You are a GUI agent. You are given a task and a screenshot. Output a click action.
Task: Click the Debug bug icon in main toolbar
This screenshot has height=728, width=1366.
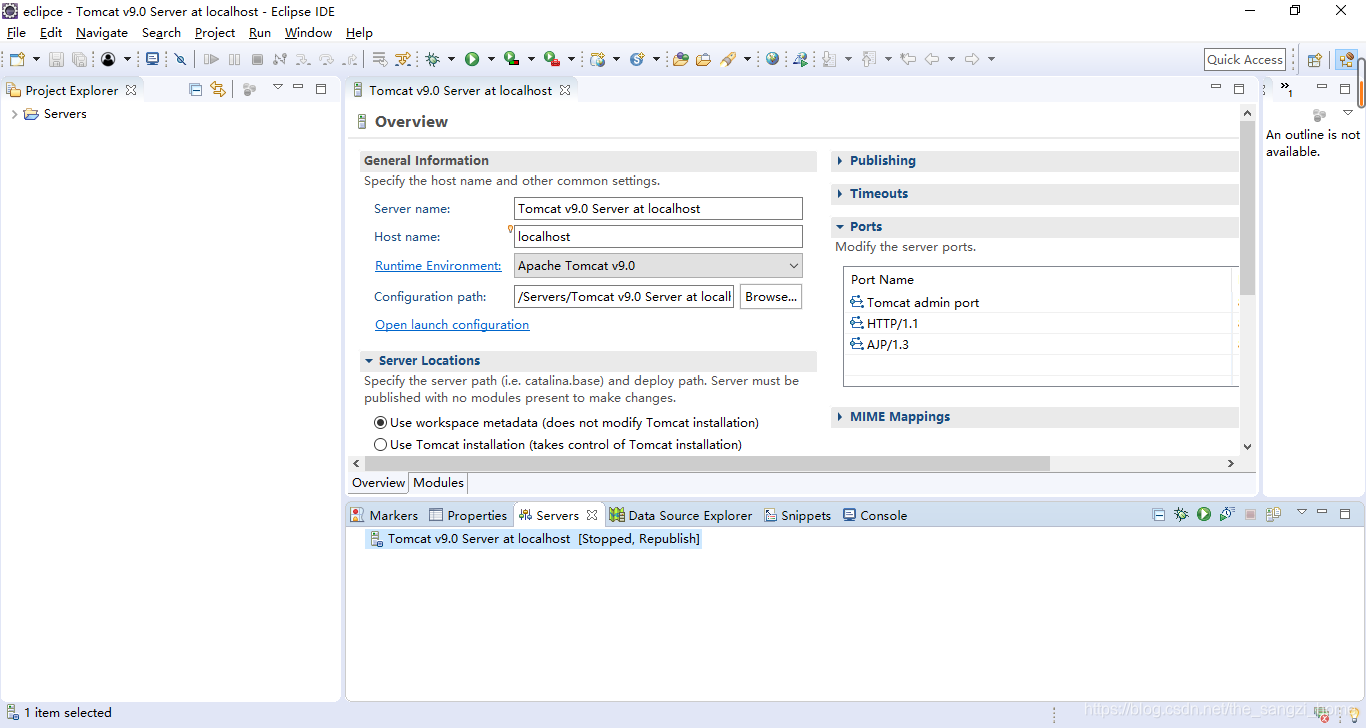click(x=432, y=59)
